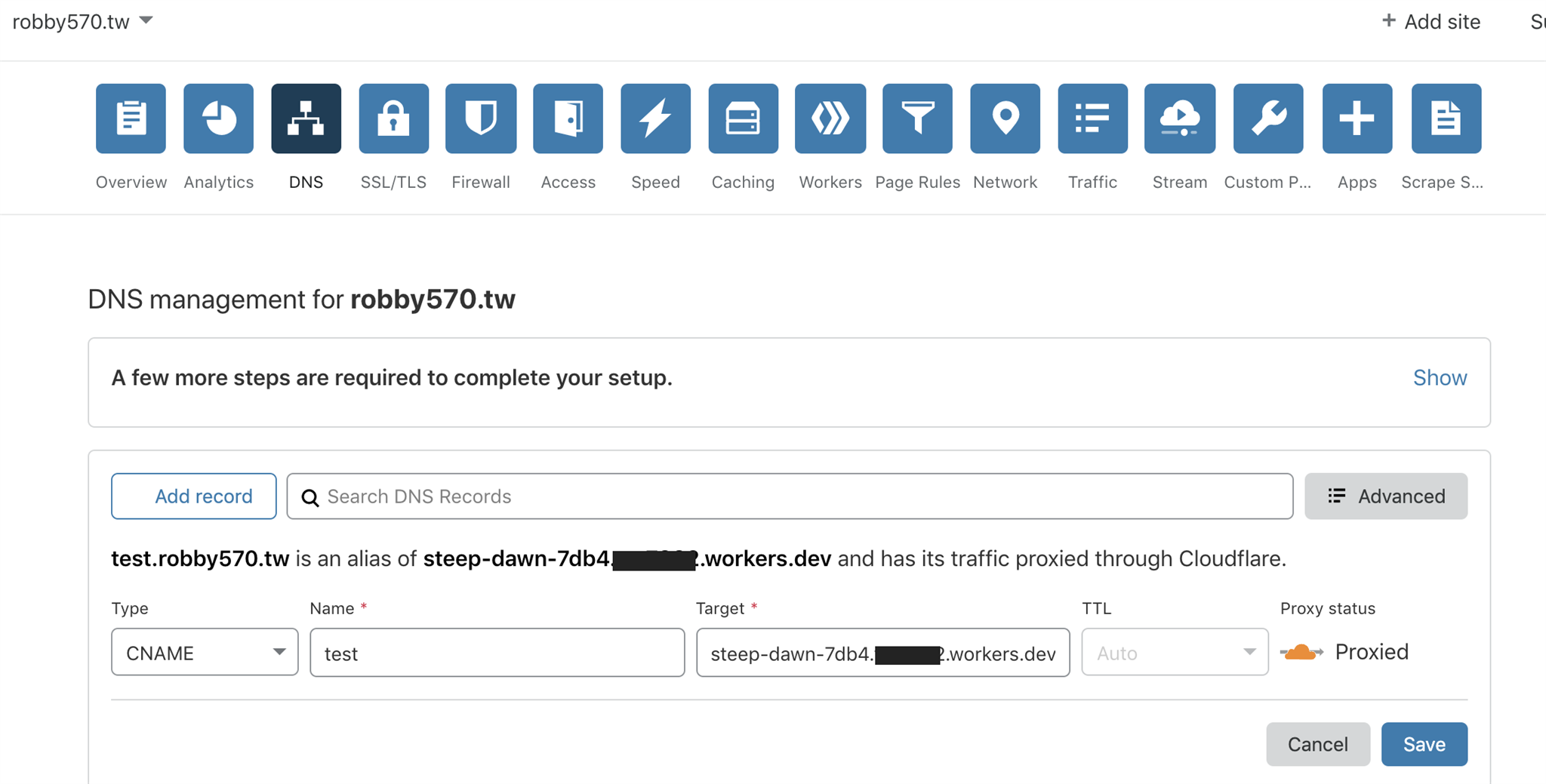Select the DNS network icon
The width and height of the screenshot is (1546, 784).
click(306, 118)
